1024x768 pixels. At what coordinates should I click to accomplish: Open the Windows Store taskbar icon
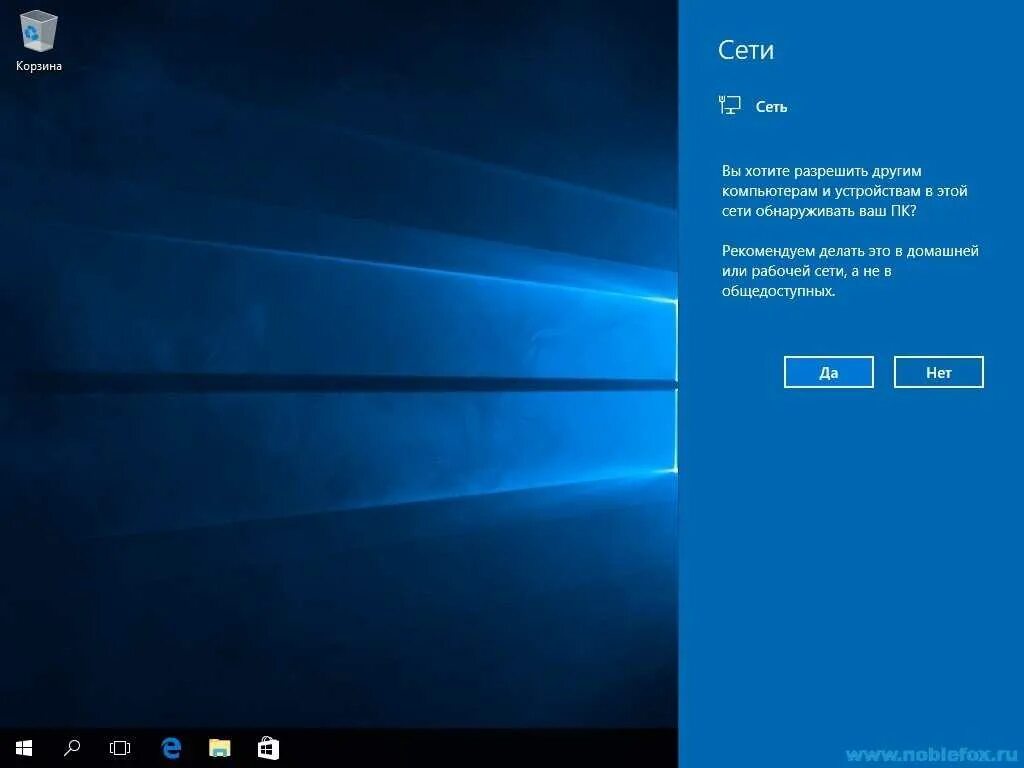pyautogui.click(x=268, y=748)
